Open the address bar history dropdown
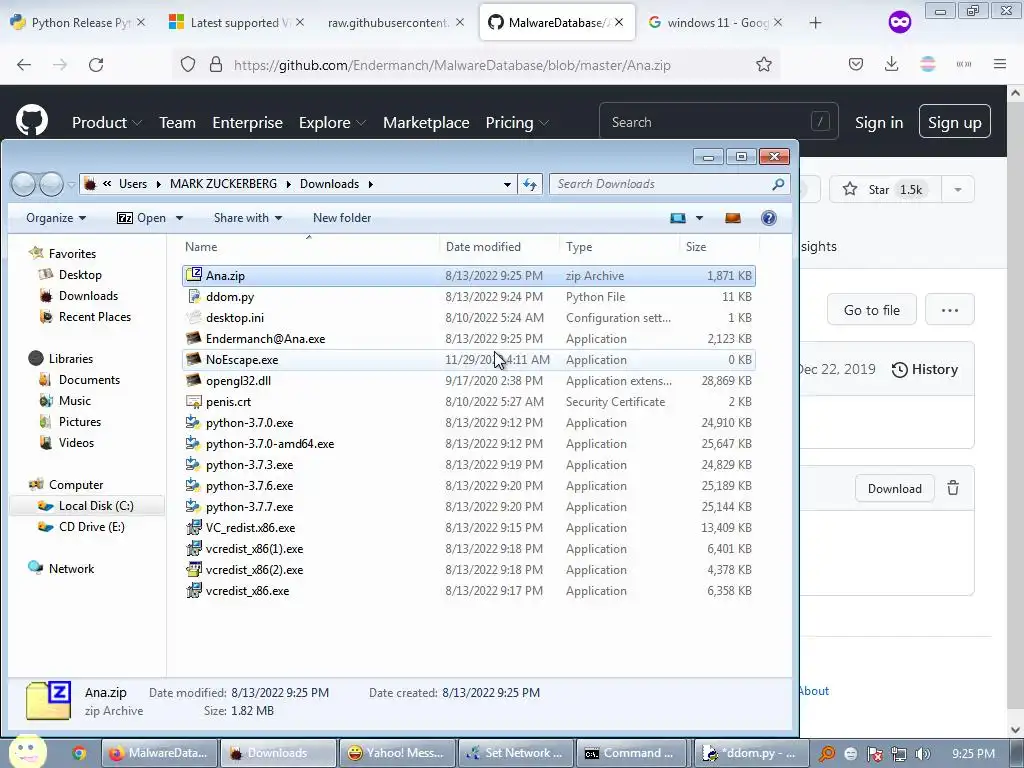The image size is (1024, 768). (x=507, y=185)
